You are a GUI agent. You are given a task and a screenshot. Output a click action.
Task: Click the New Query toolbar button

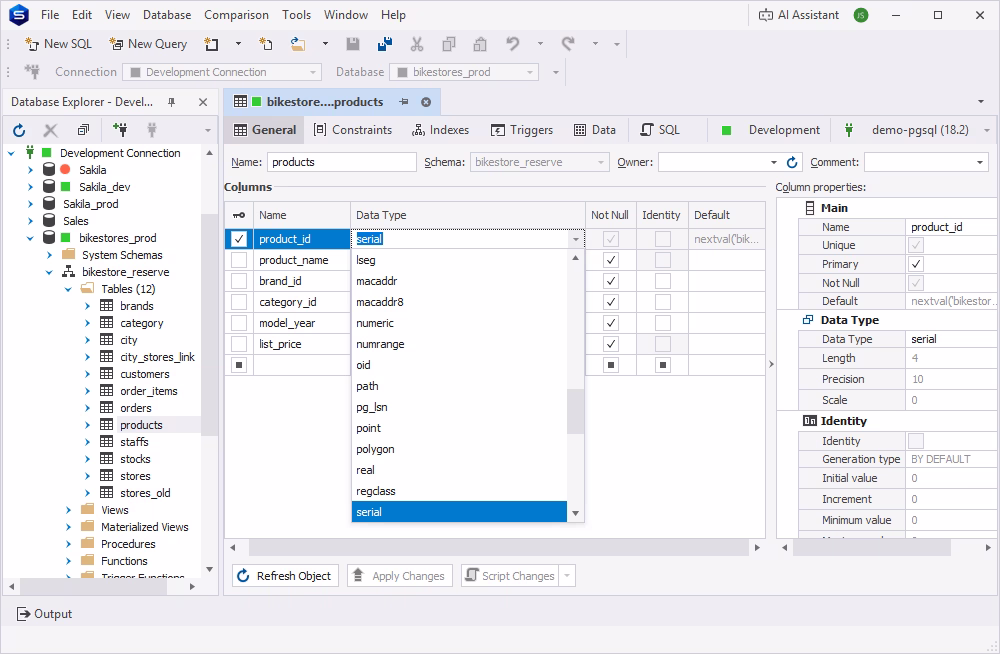point(148,43)
